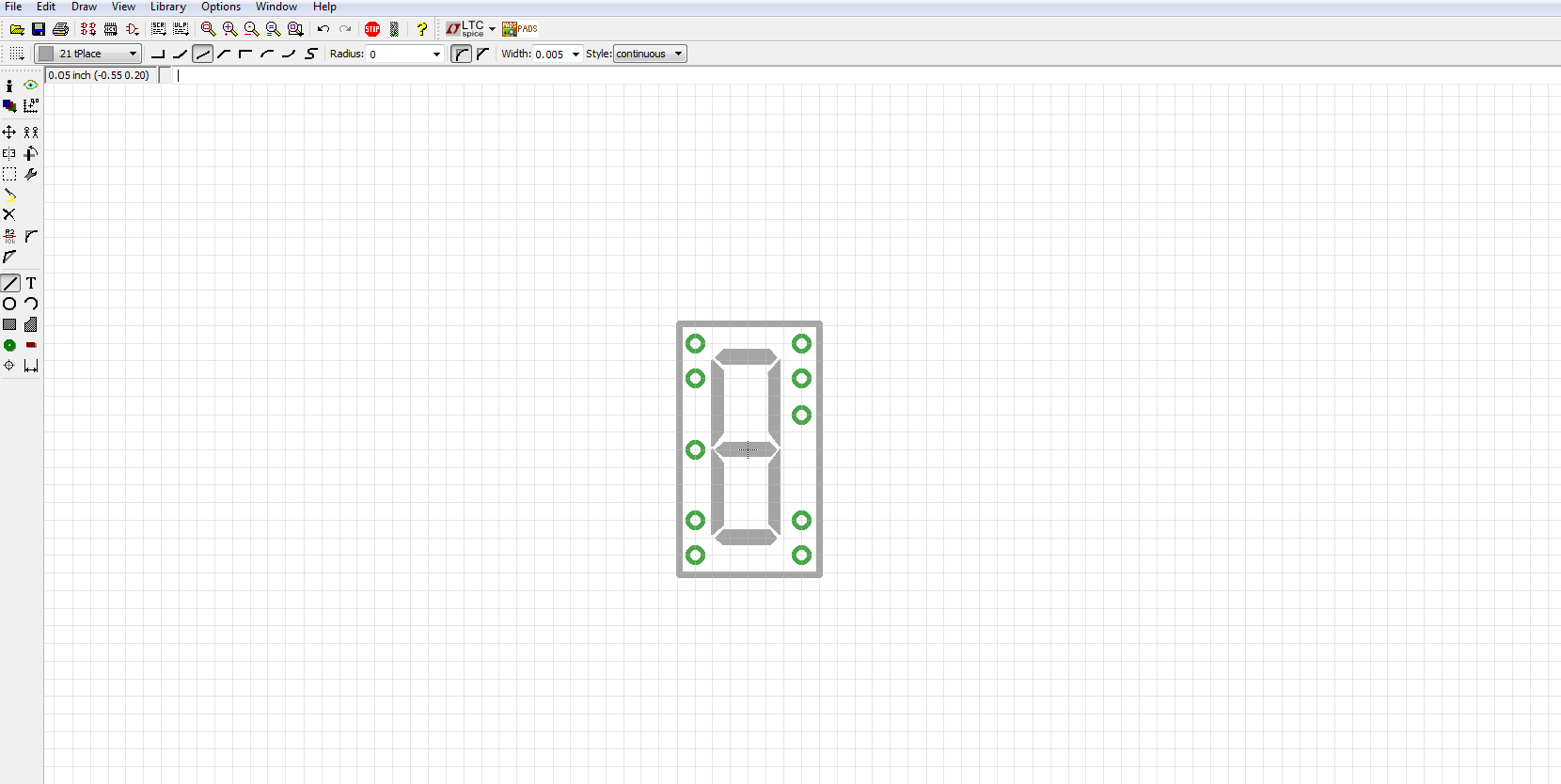Select the Info tool
Viewport: 1561px width, 784px height.
coord(9,86)
